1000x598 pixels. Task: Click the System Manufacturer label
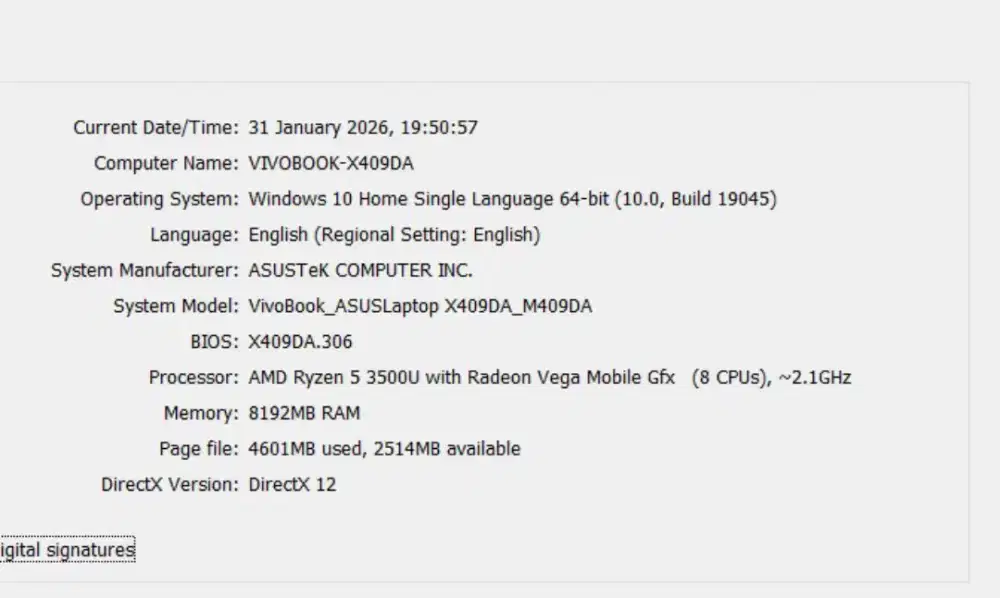pyautogui.click(x=144, y=271)
